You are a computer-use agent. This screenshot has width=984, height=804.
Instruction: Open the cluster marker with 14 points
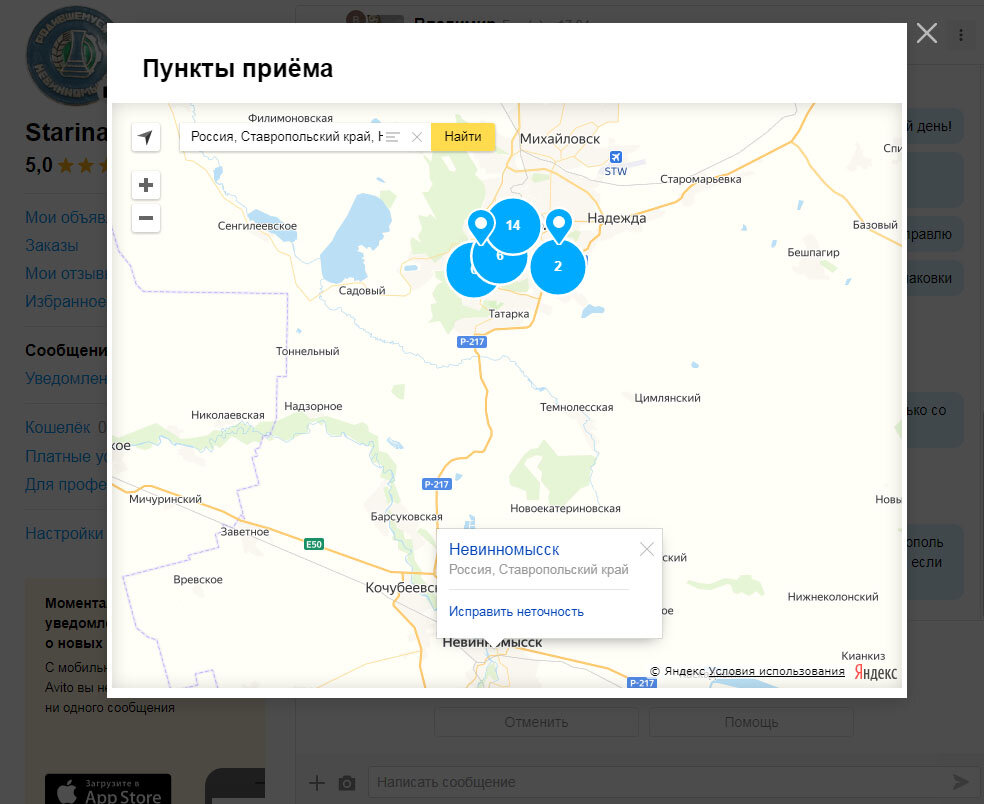pyautogui.click(x=513, y=225)
